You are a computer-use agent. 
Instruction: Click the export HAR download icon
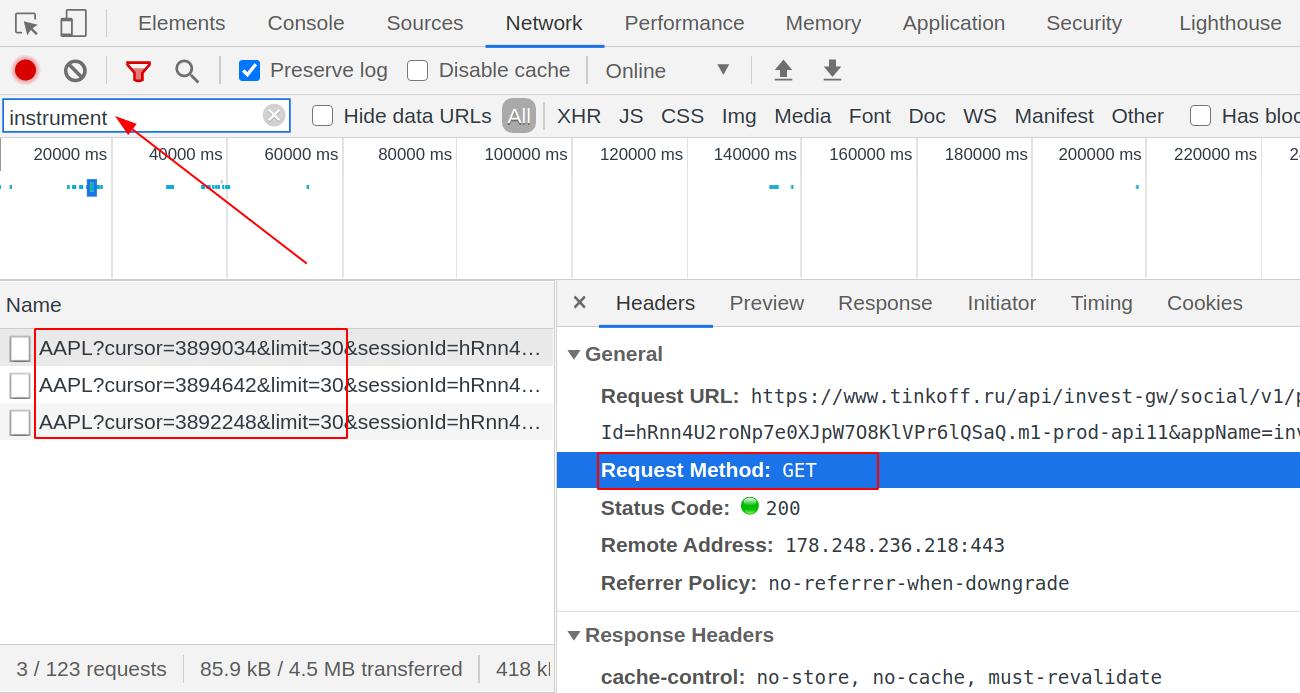point(832,70)
